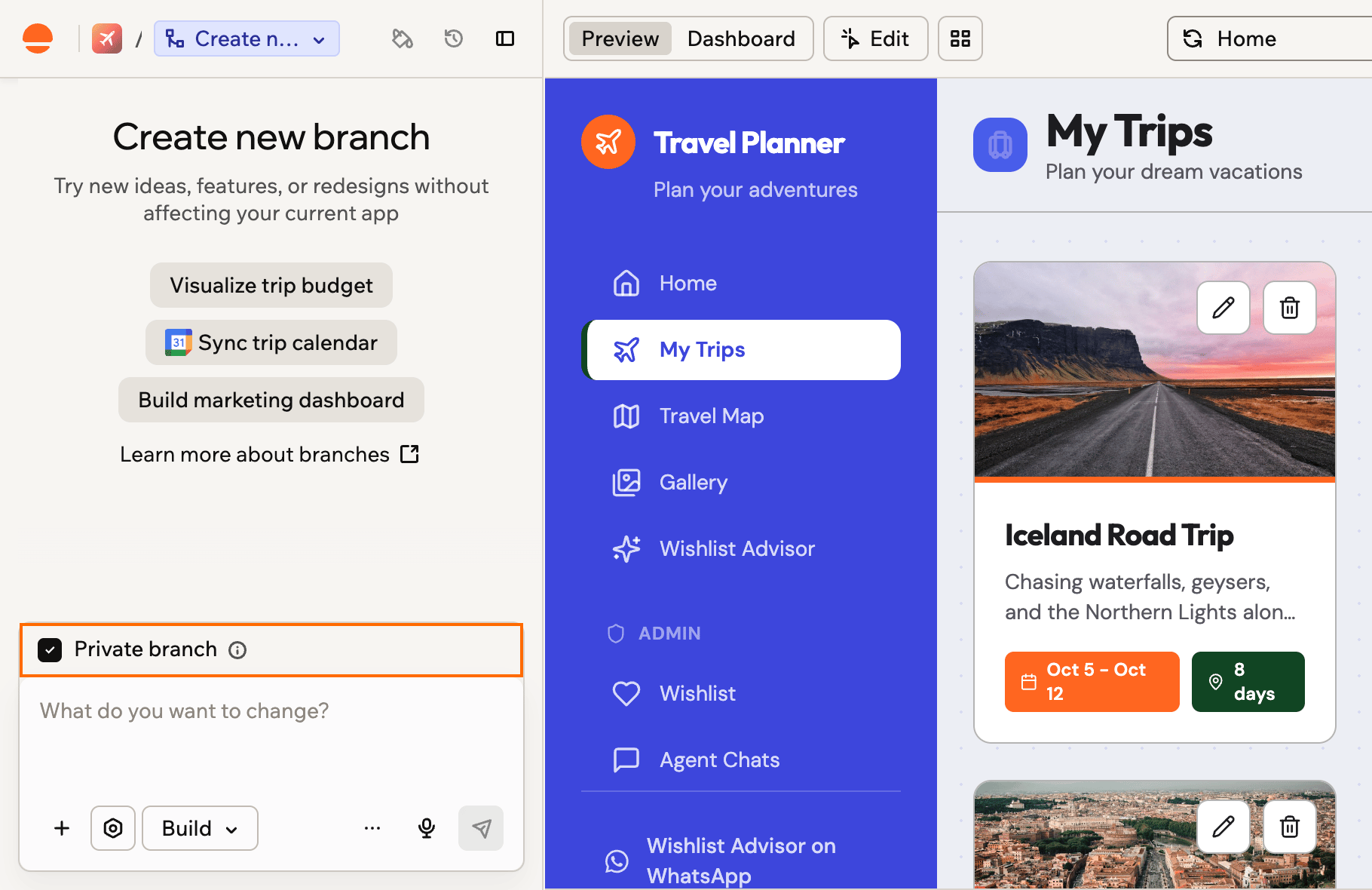Click the shield icon beside ADMIN
Screen dimensions: 1372x890
click(x=616, y=634)
